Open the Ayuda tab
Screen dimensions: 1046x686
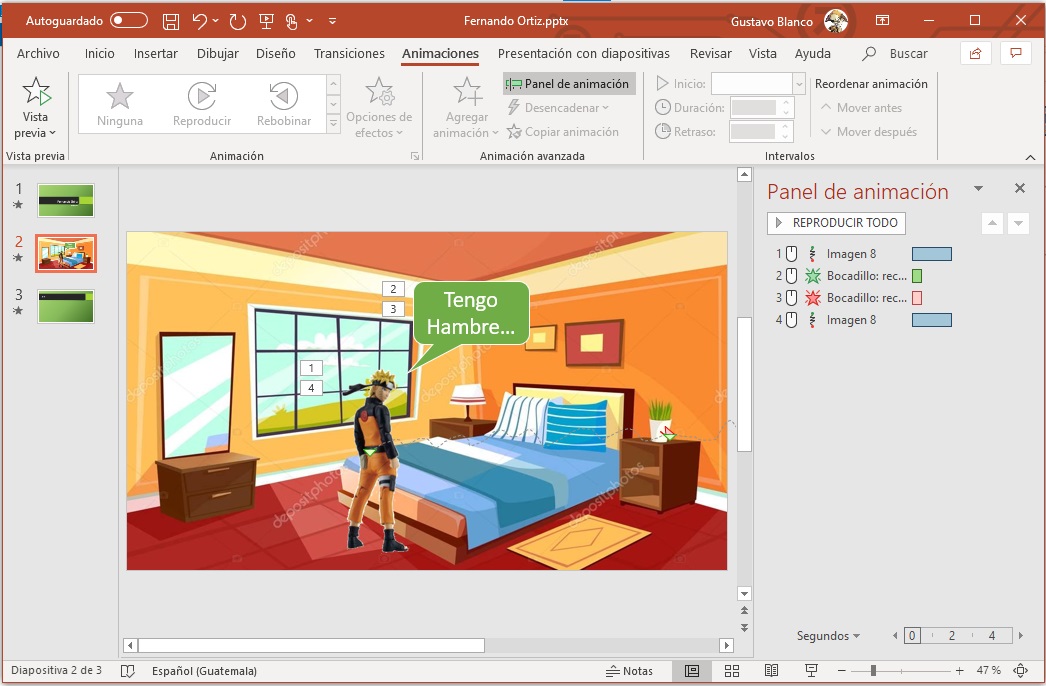pos(813,53)
